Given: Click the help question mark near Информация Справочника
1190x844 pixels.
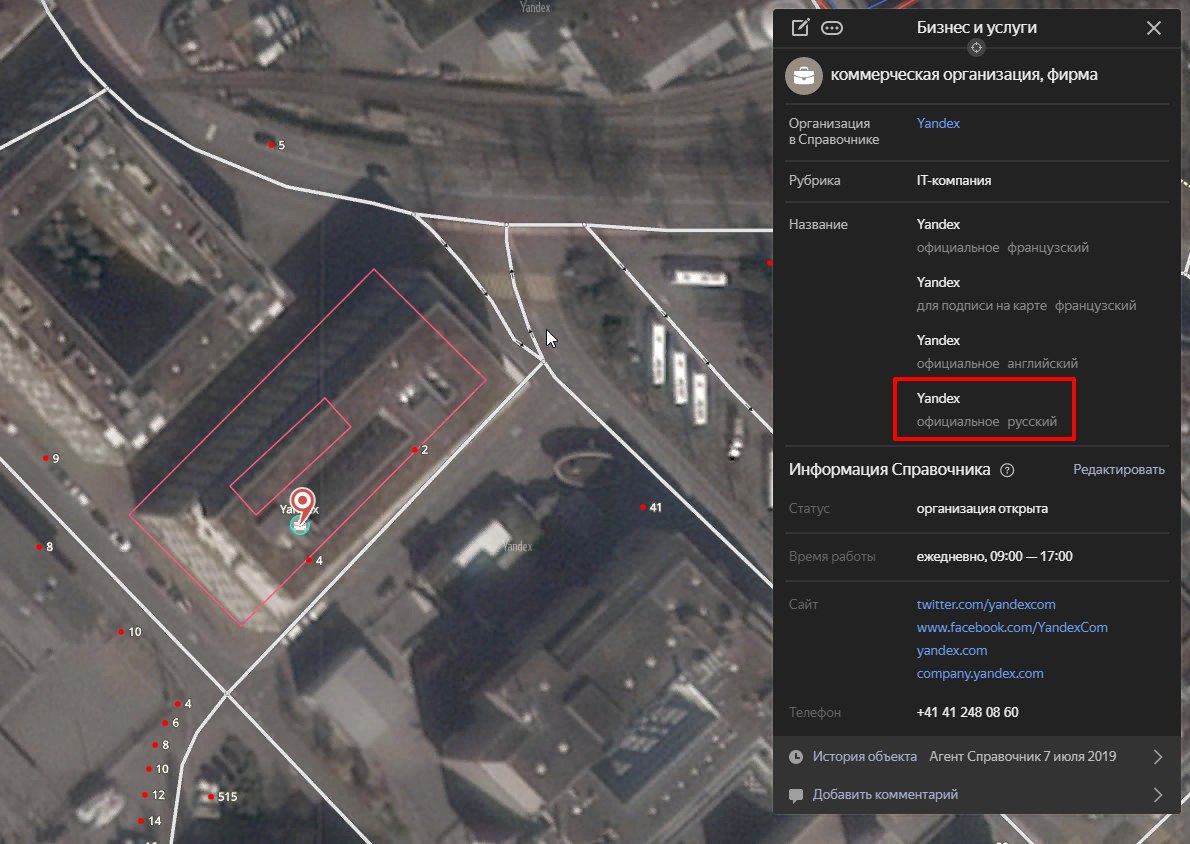Looking at the screenshot, I should pyautogui.click(x=1007, y=470).
